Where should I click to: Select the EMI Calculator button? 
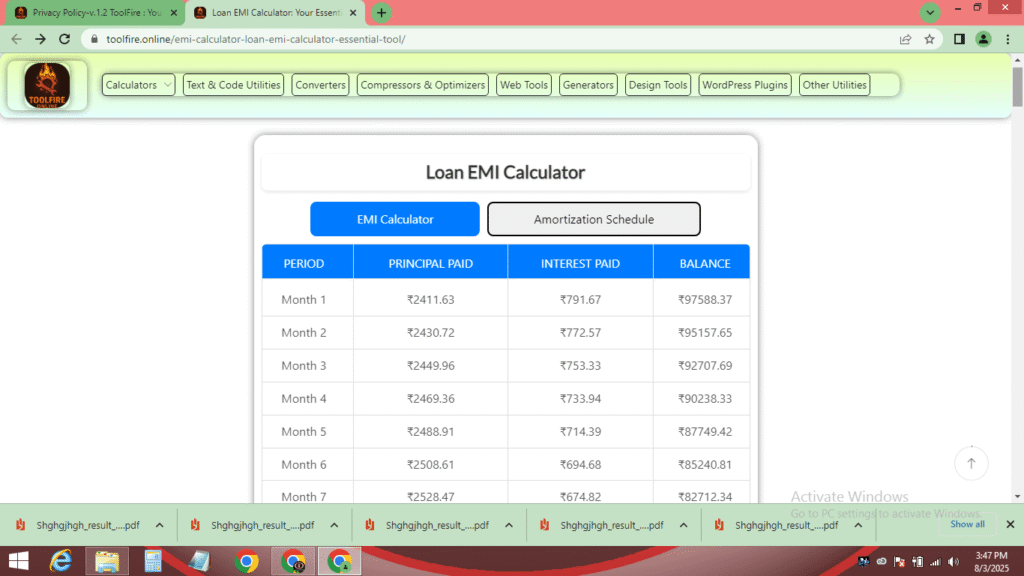point(395,218)
